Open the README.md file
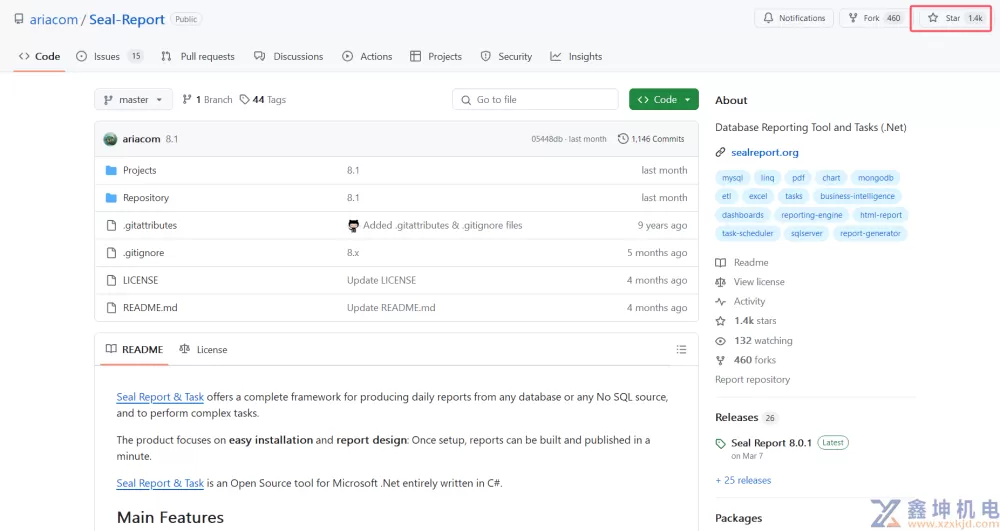 [150, 308]
